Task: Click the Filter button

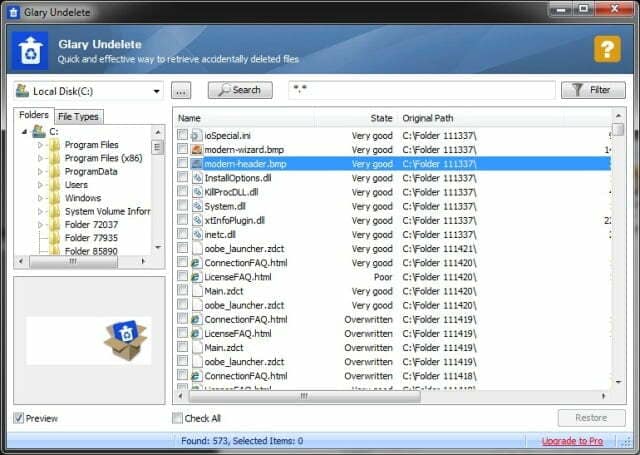Action: pos(591,90)
